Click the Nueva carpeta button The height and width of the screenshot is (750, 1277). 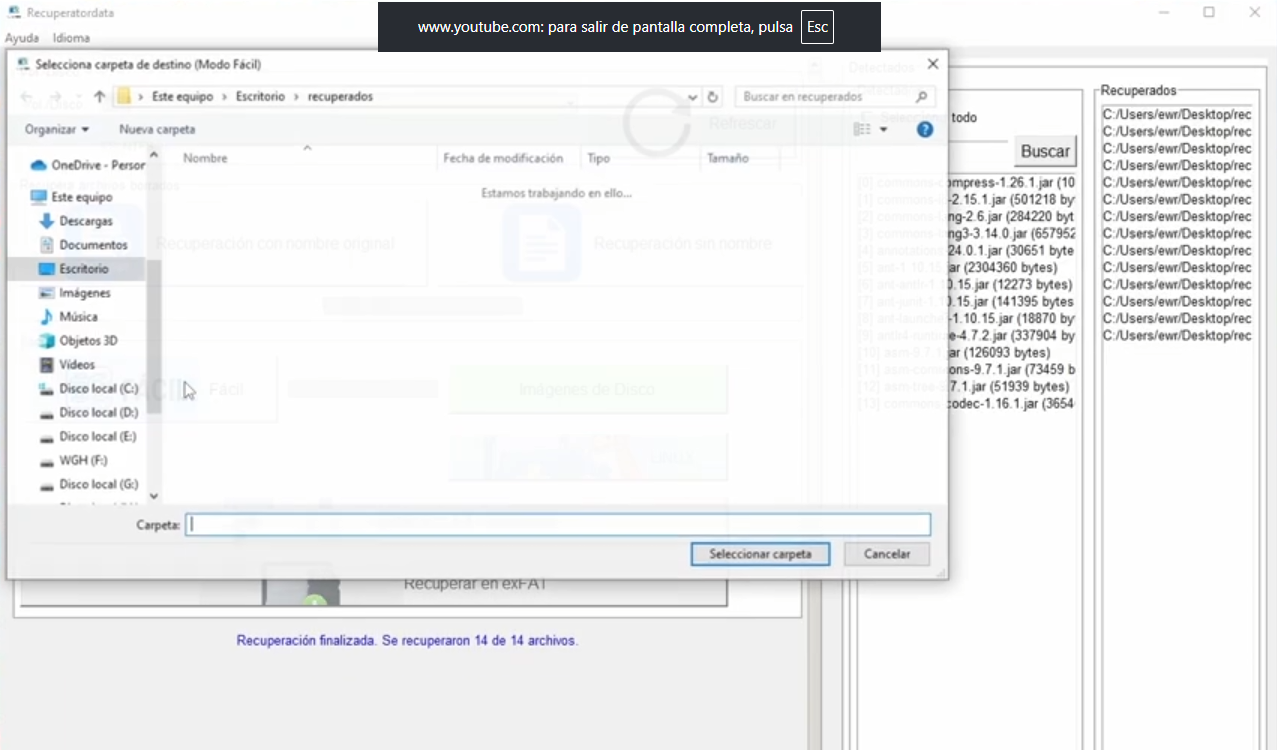coord(157,130)
